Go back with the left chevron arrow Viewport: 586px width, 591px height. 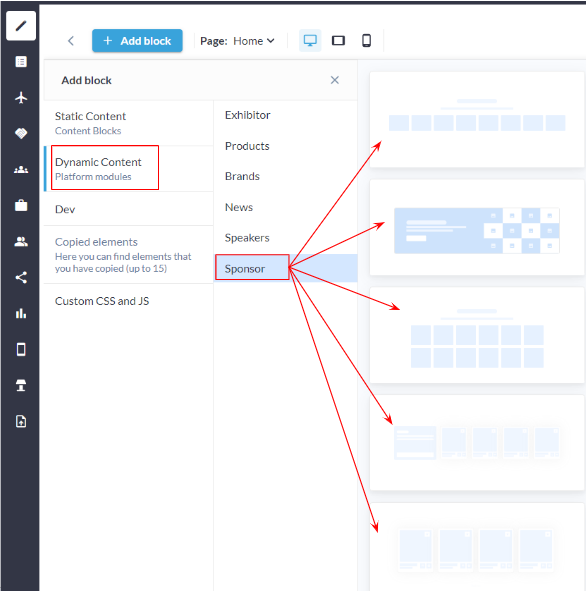click(71, 41)
